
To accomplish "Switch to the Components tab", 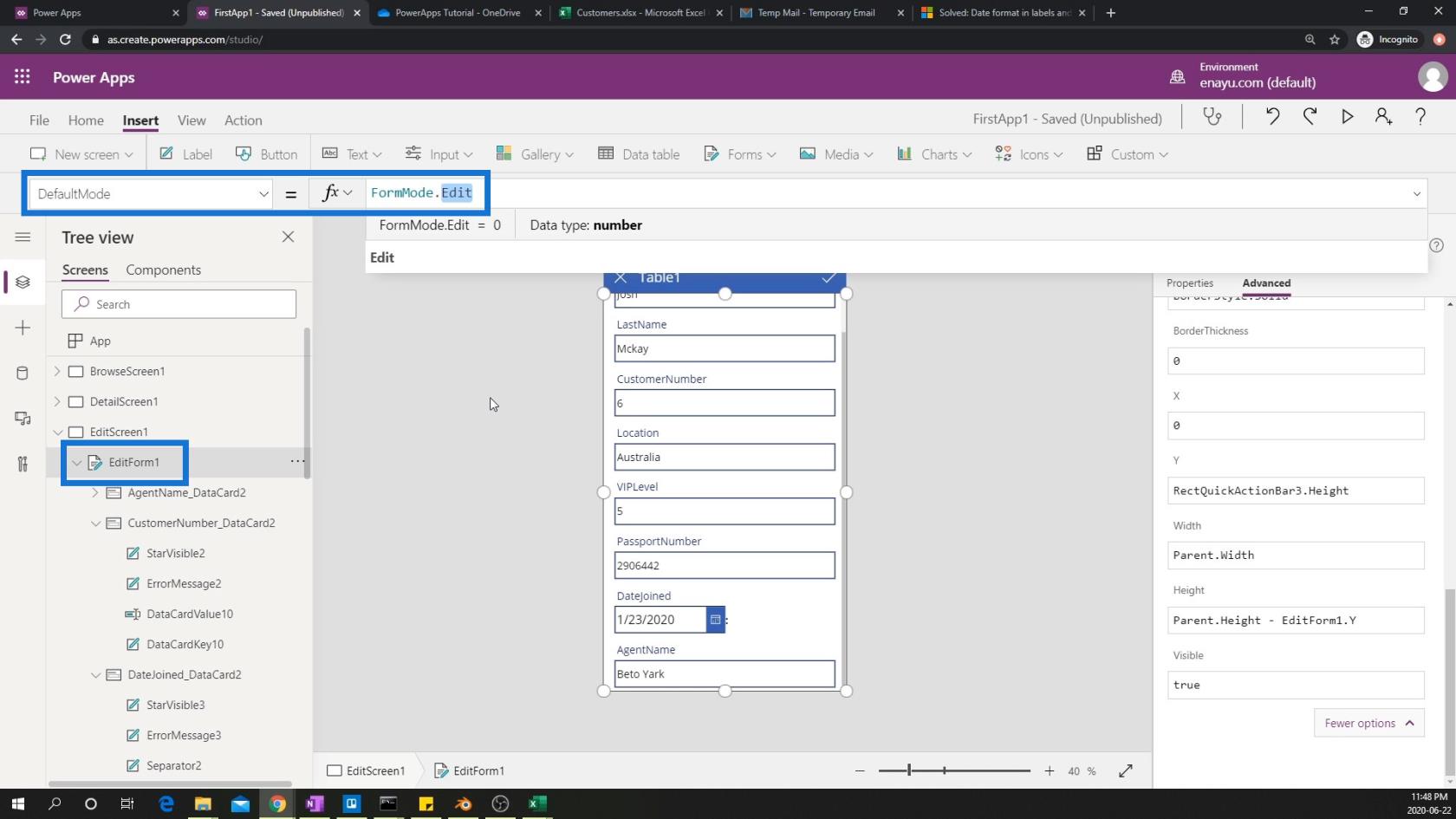I will tap(163, 270).
